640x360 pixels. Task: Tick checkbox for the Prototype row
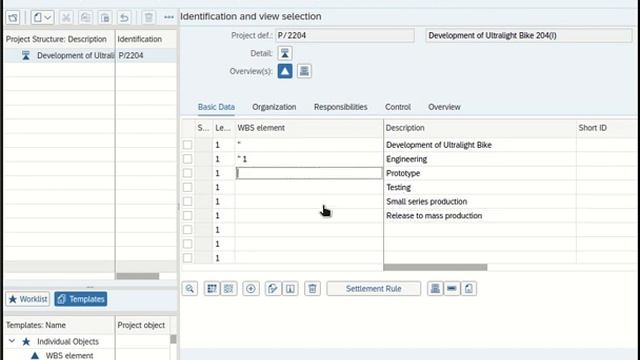click(187, 173)
